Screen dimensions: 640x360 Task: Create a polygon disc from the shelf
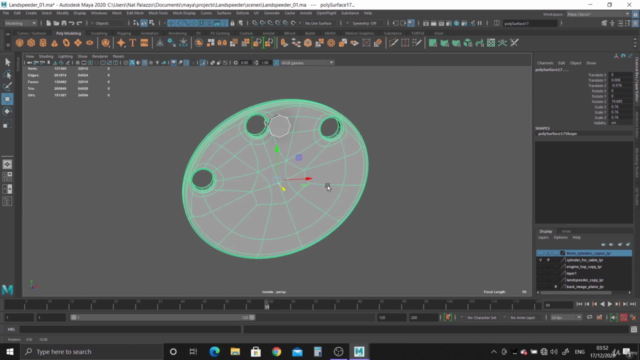click(89, 43)
